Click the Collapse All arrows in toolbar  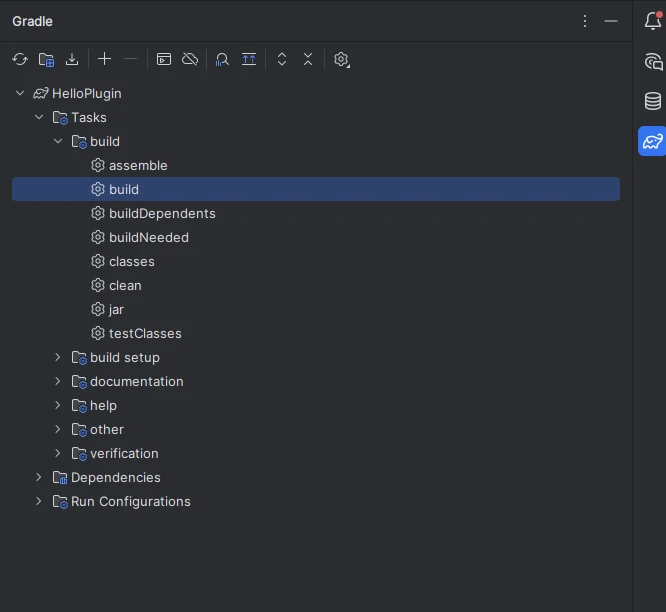coord(308,60)
